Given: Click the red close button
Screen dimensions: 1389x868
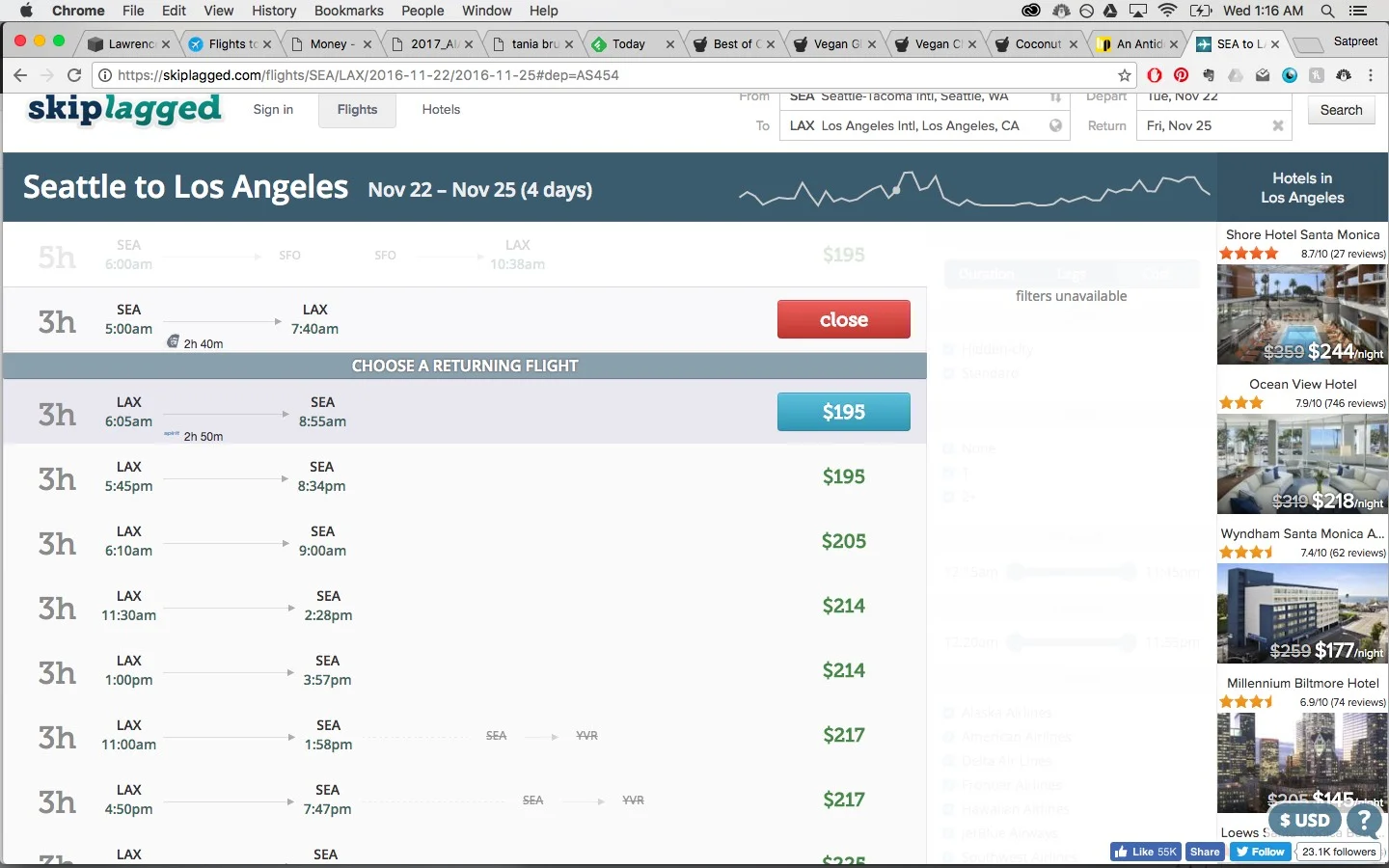Looking at the screenshot, I should [x=844, y=319].
